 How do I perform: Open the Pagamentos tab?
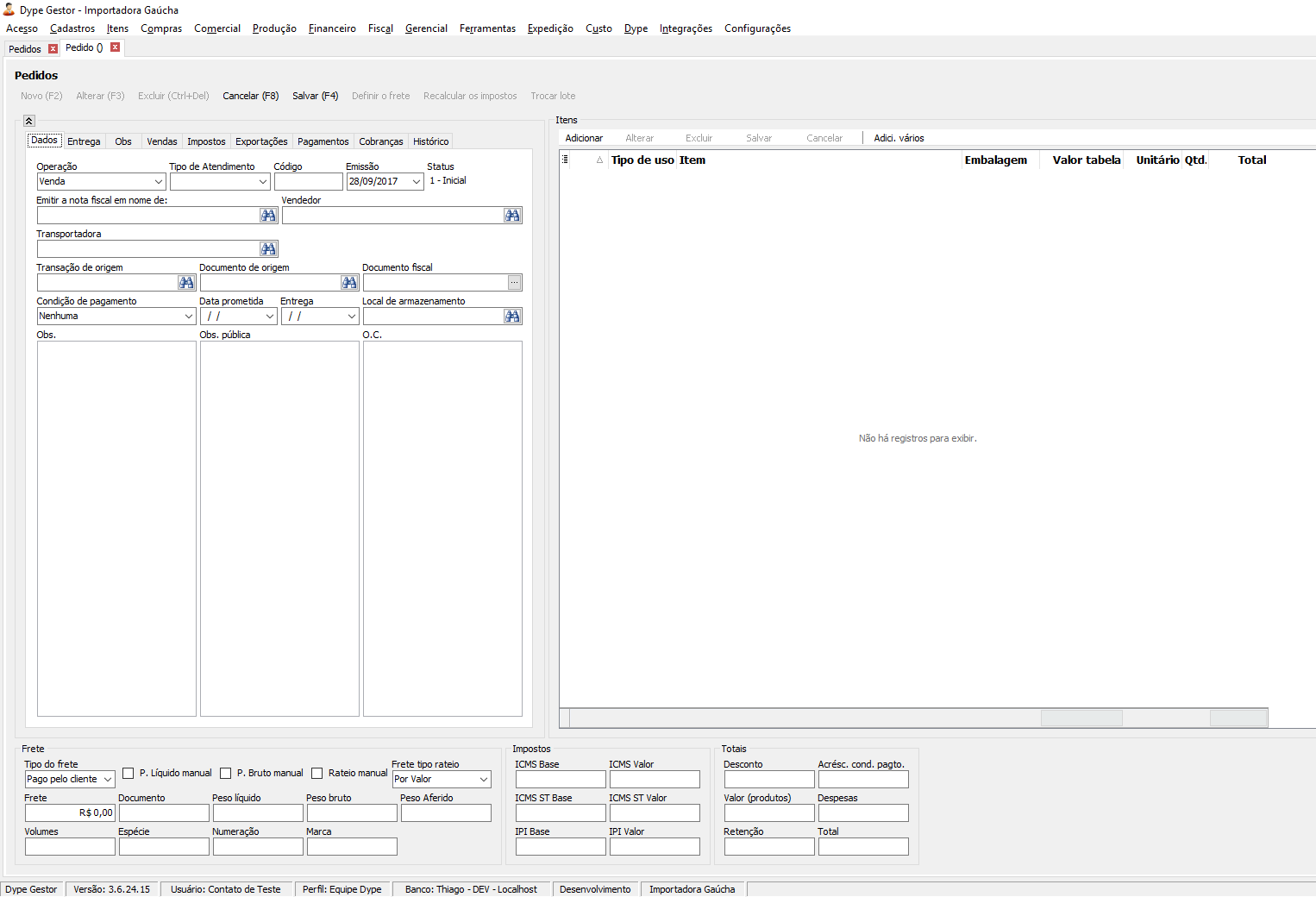click(323, 141)
